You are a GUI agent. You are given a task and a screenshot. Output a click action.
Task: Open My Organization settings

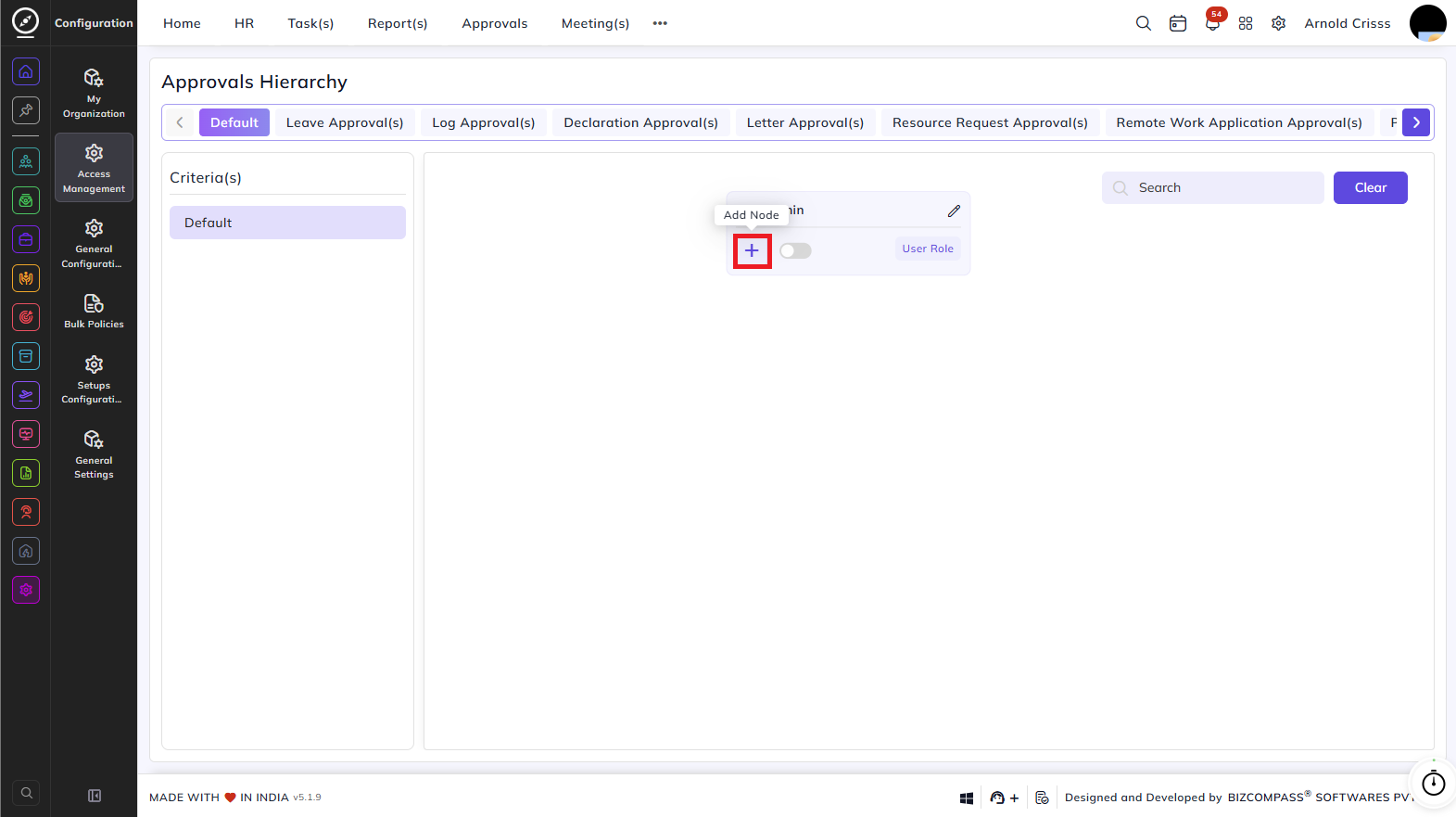94,93
